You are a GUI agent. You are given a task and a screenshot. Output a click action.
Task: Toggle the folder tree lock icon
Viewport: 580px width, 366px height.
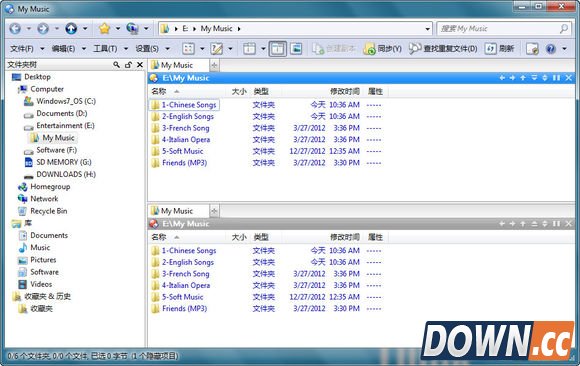[128, 64]
